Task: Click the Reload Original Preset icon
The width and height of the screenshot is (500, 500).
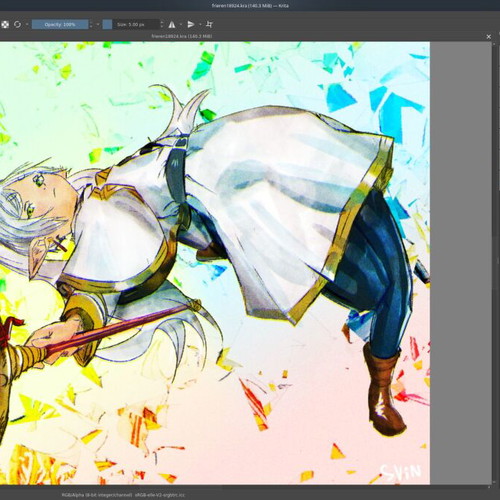Action: click(17, 24)
